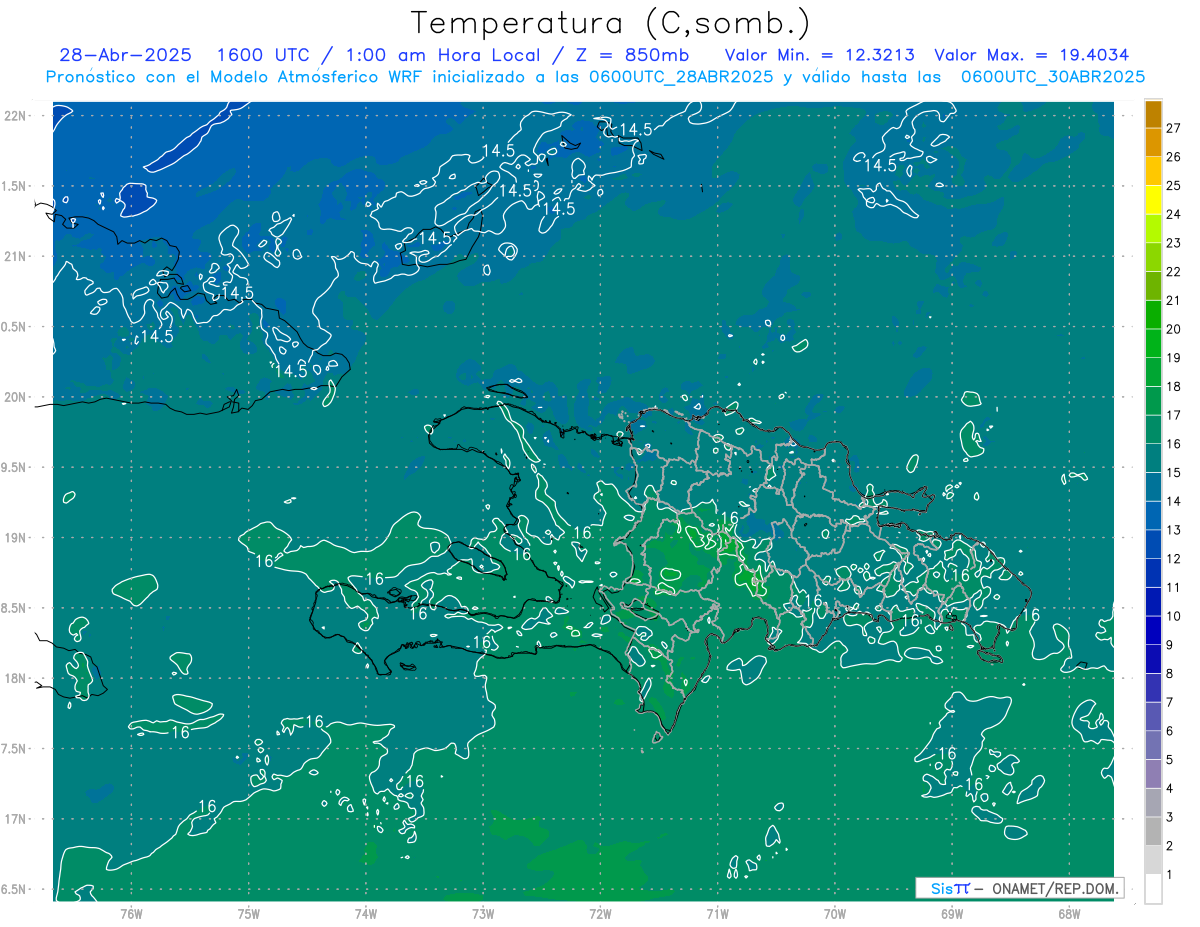
Task: Click the date "28-Abr-2025"
Action: (125, 55)
